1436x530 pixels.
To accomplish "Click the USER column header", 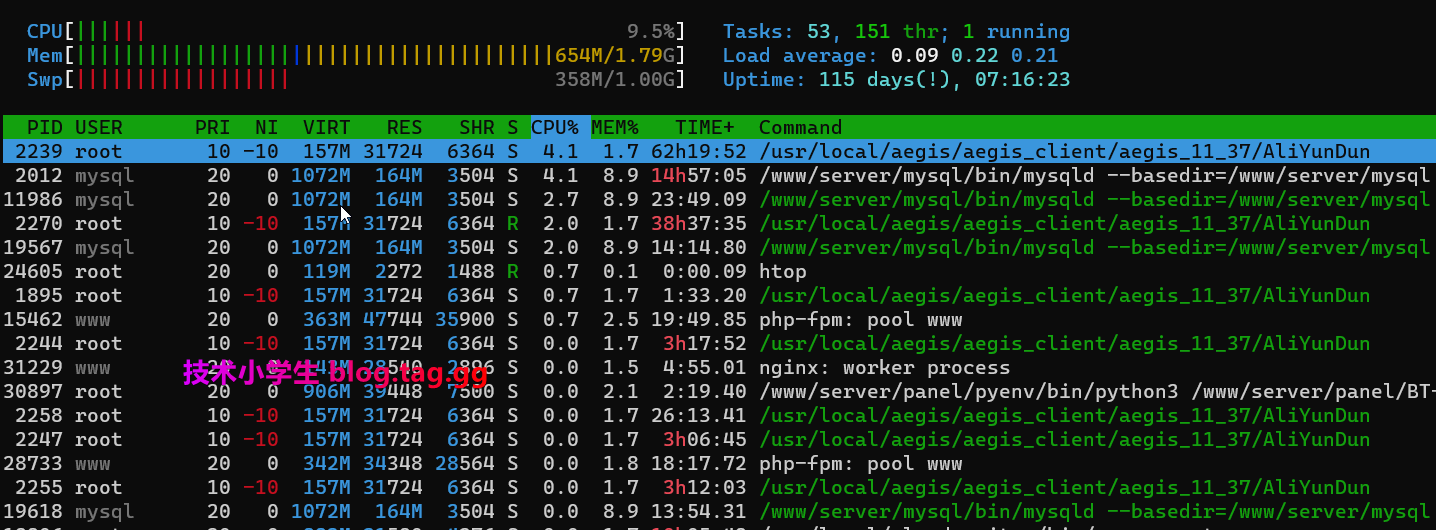I will 98,128.
